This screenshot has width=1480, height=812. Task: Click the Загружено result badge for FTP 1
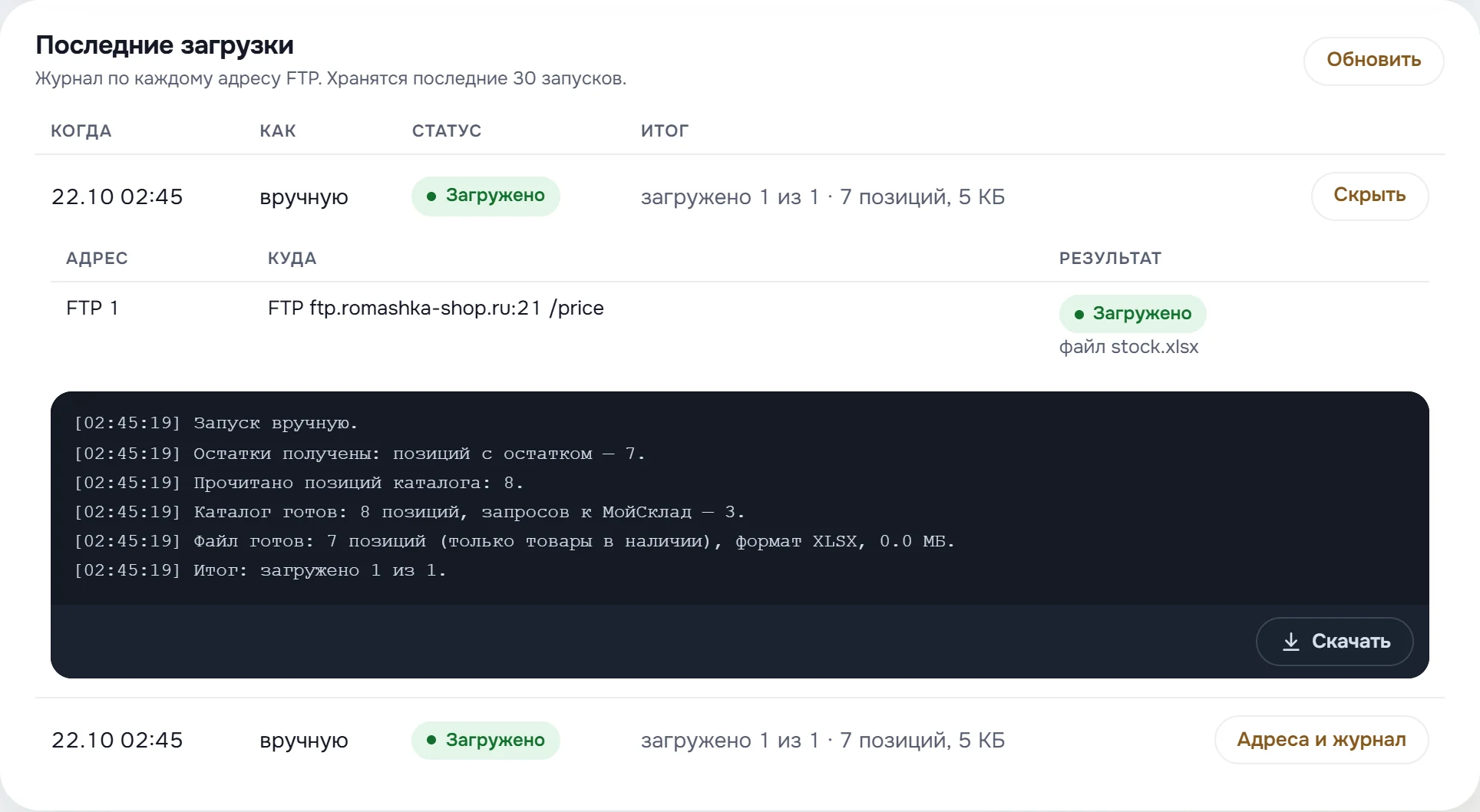pos(1132,314)
